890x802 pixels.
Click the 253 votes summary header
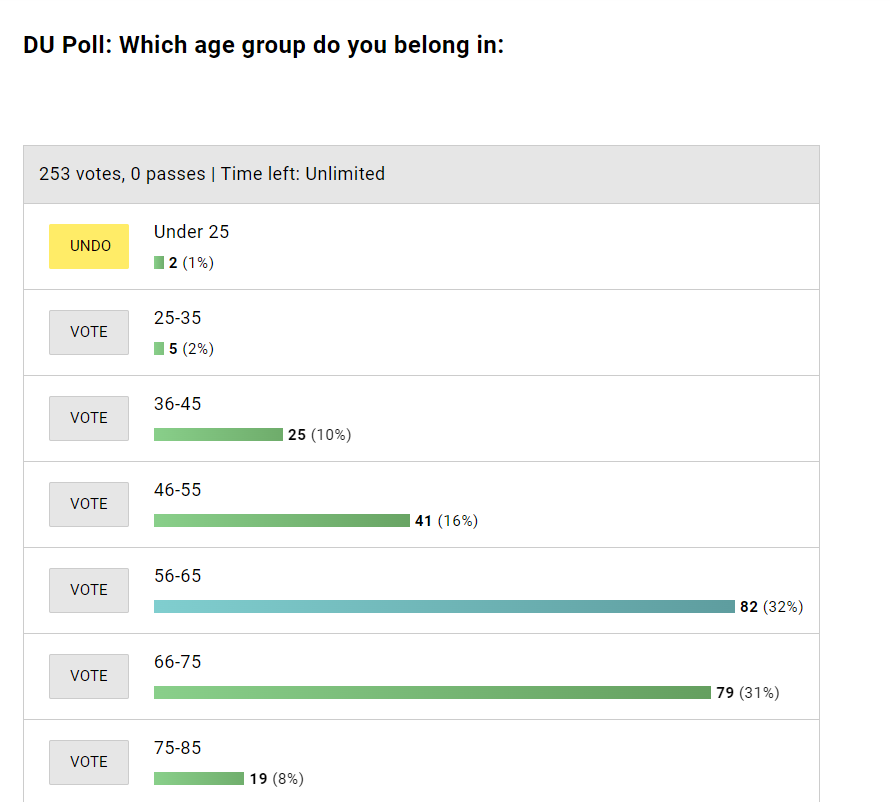pyautogui.click(x=212, y=174)
